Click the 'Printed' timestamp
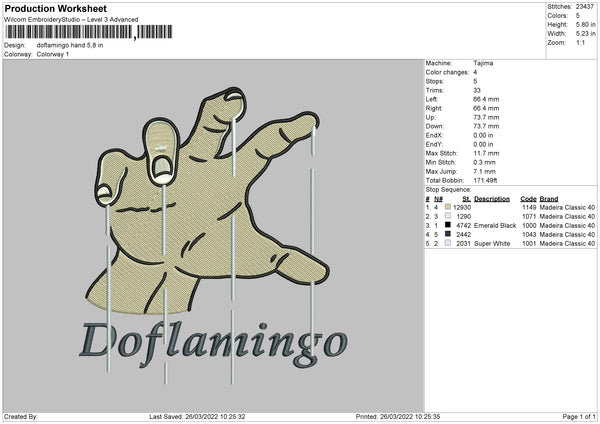This screenshot has width=600, height=424. tap(398, 416)
